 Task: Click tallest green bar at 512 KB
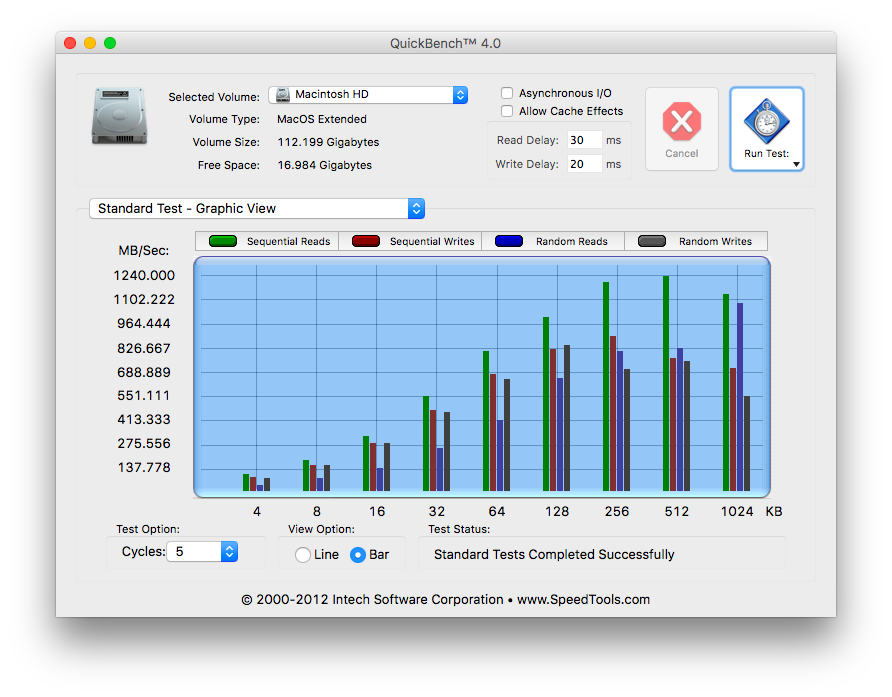point(666,383)
